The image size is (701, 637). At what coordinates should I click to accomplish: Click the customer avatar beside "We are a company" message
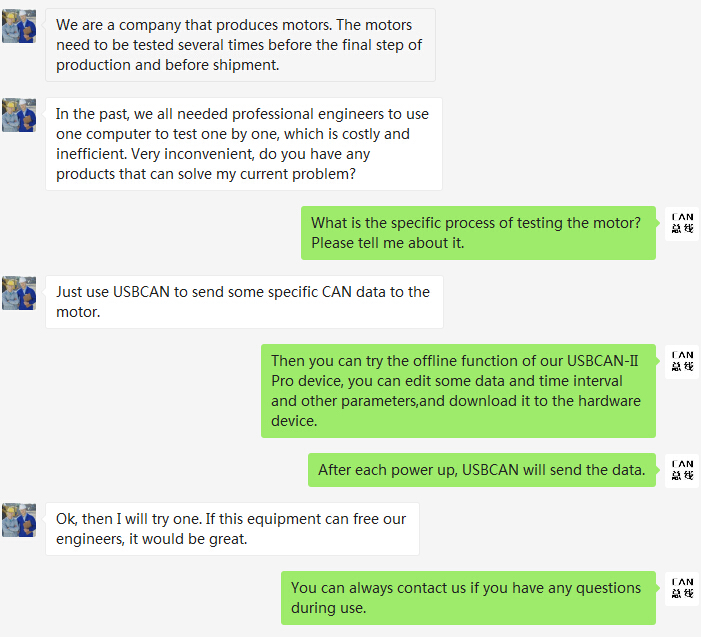[19, 26]
